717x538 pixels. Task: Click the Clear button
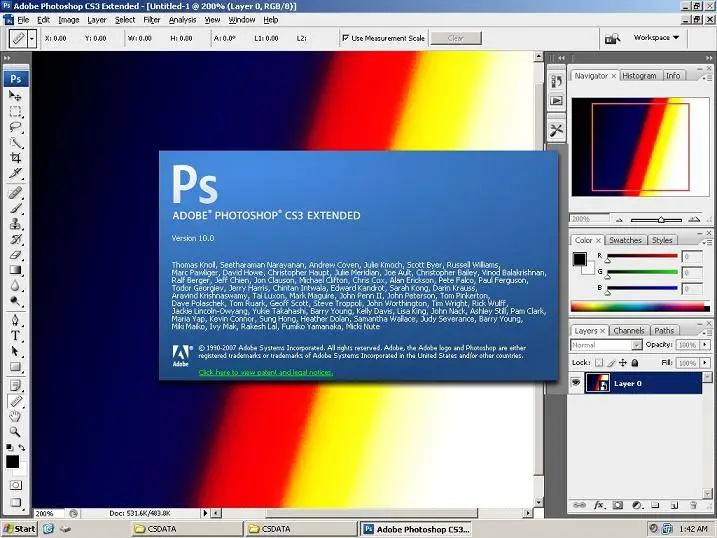coord(455,38)
